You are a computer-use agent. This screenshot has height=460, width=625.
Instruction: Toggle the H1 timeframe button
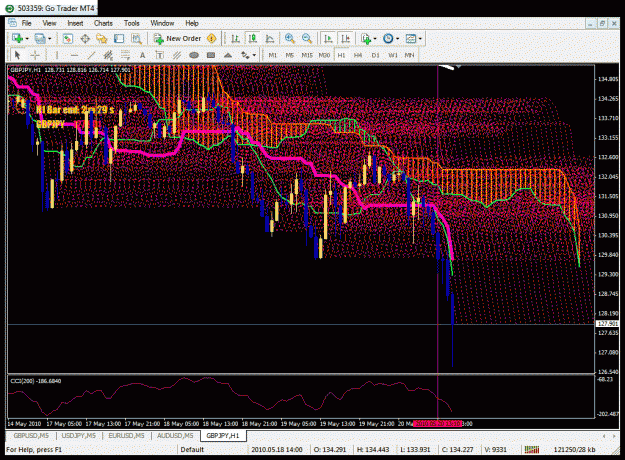[x=342, y=55]
